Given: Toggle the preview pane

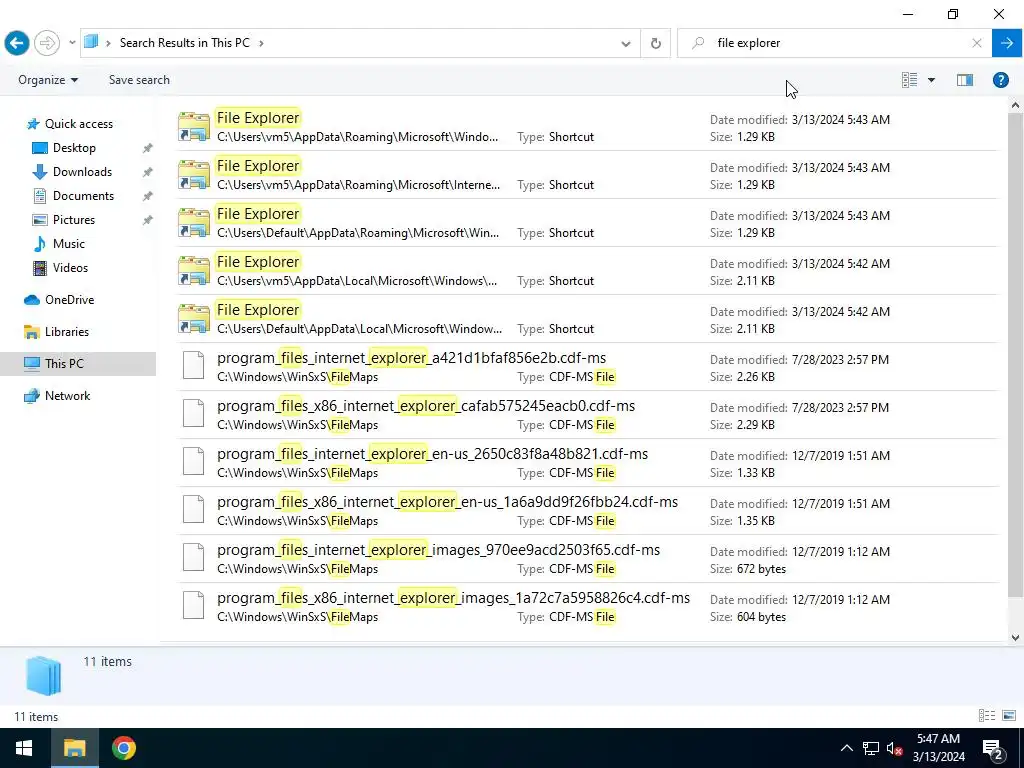Looking at the screenshot, I should click(x=965, y=80).
